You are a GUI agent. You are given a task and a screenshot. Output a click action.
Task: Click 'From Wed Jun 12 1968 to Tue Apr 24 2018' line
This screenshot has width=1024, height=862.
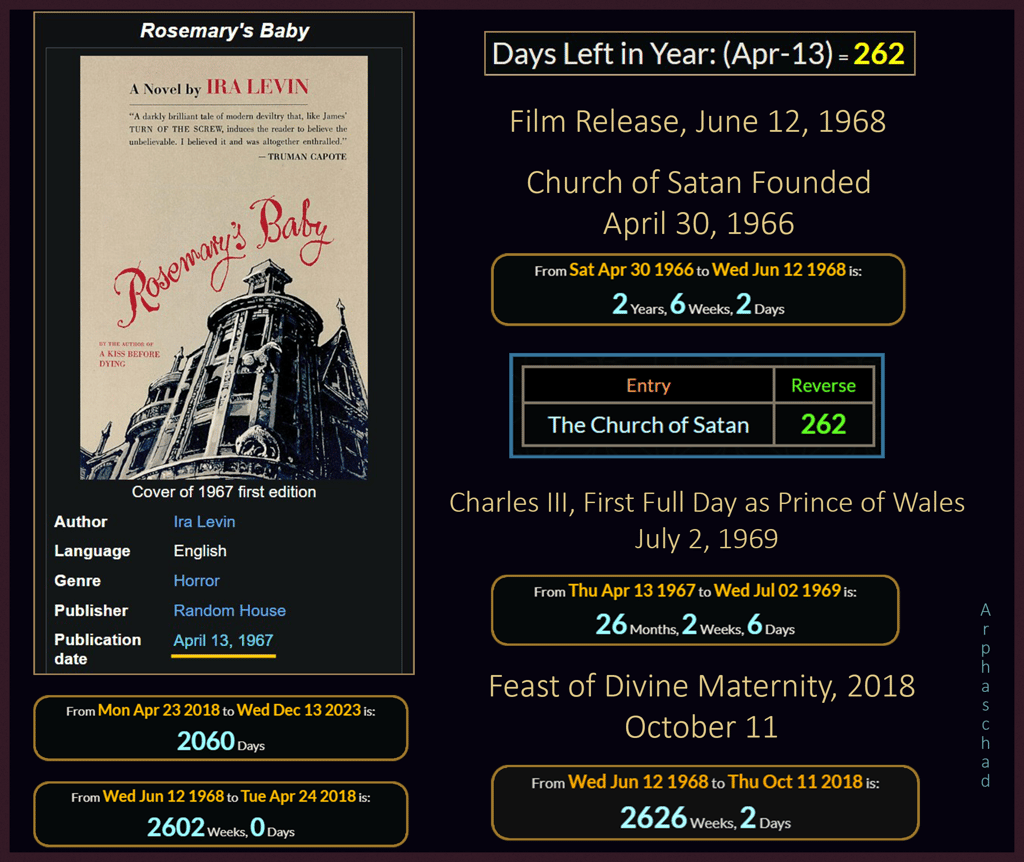click(221, 797)
